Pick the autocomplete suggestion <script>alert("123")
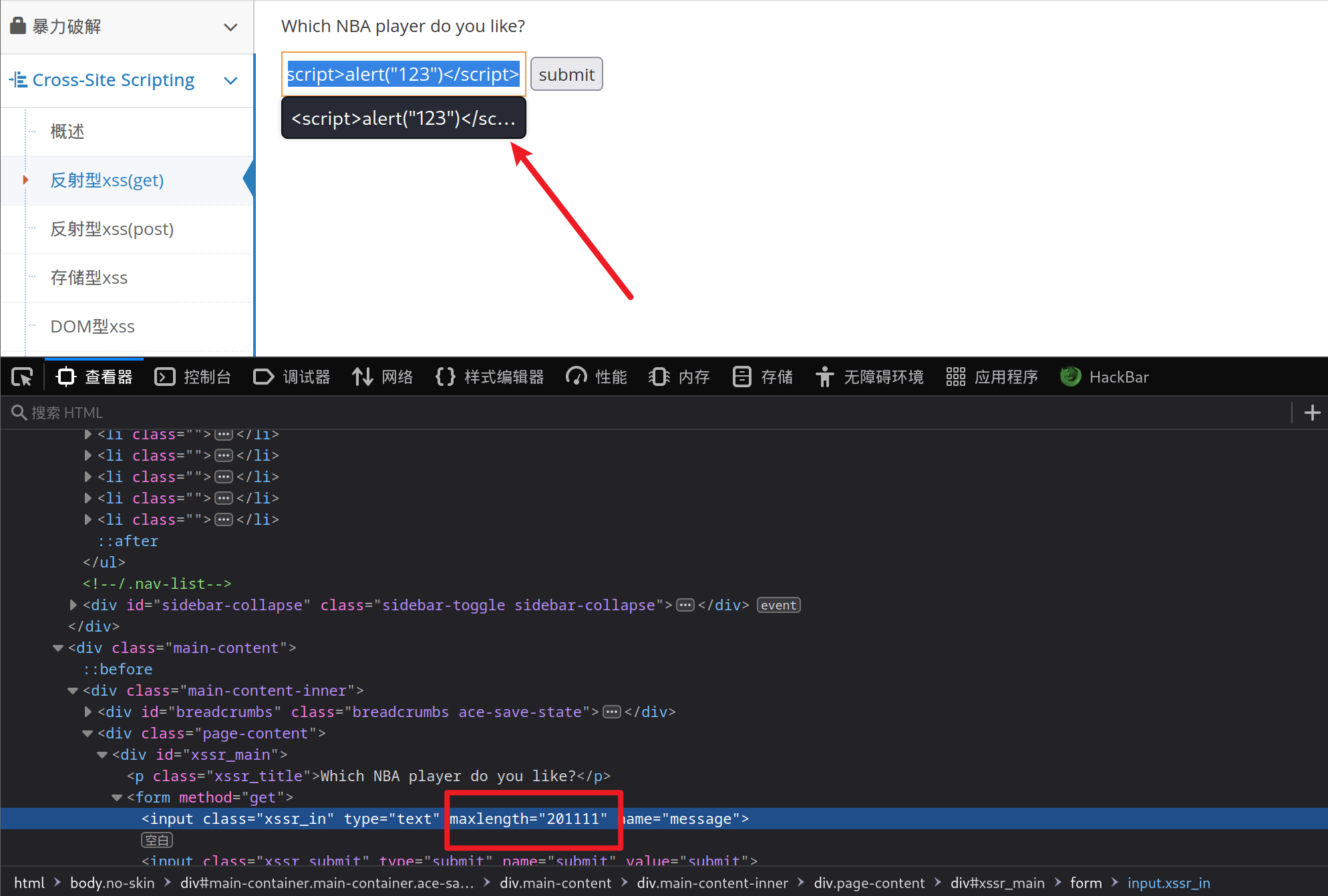Viewport: 1328px width, 896px height. [403, 118]
